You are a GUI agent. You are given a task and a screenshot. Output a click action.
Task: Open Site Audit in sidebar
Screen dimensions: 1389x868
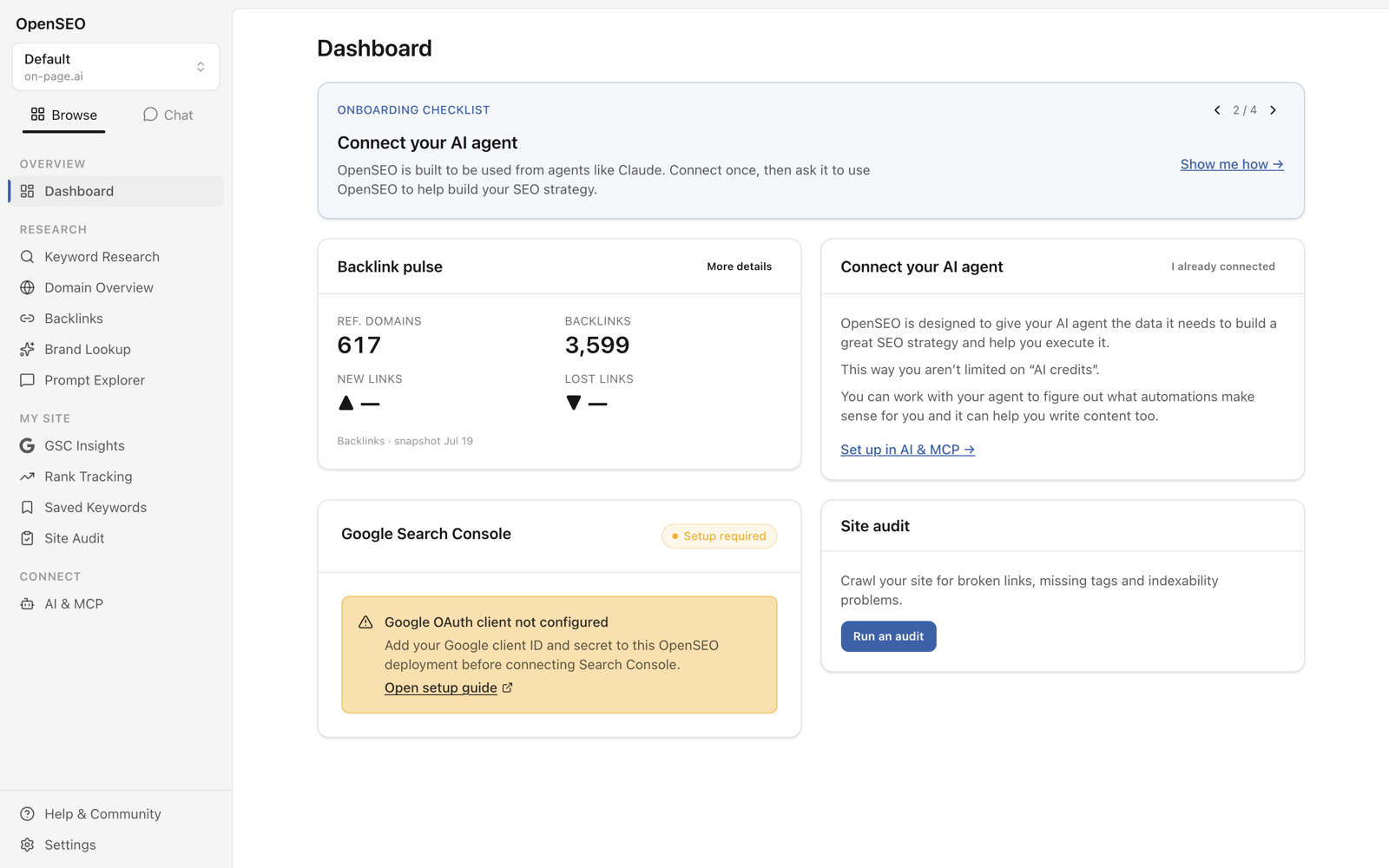(x=115, y=538)
